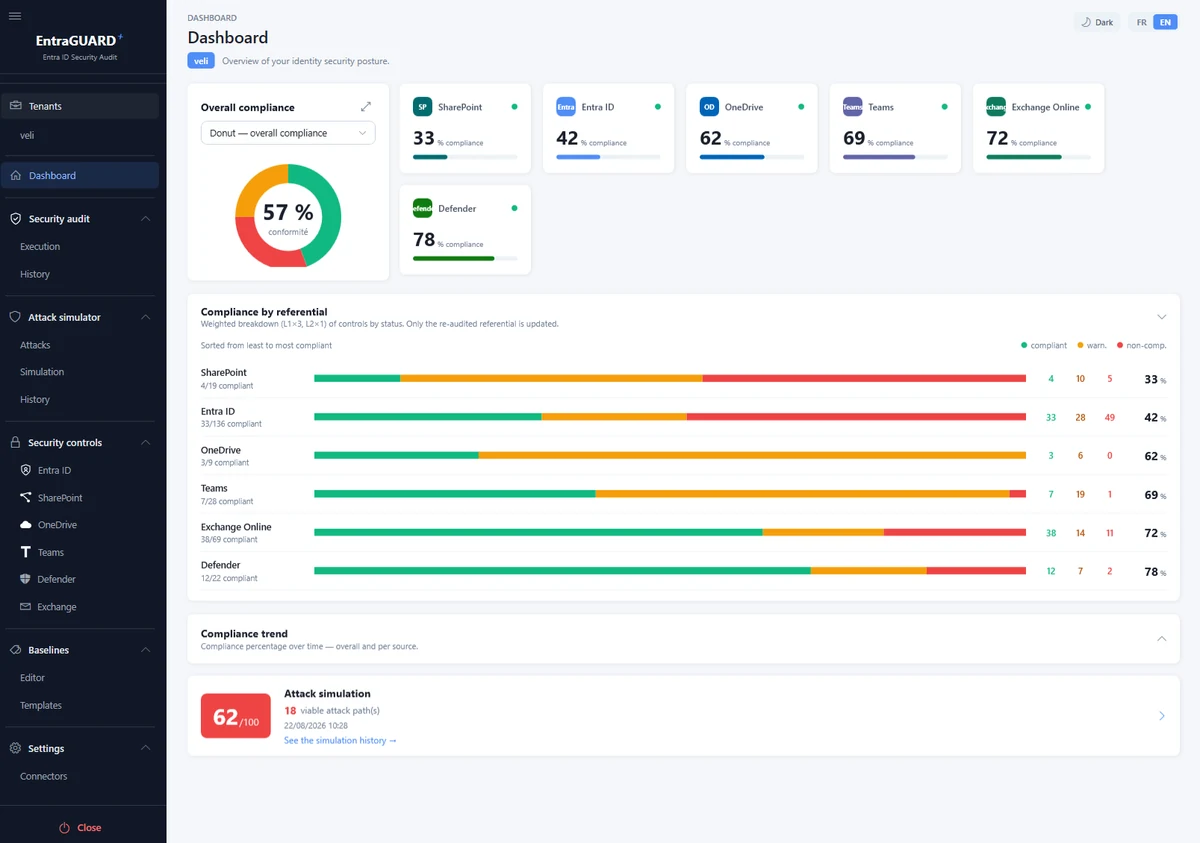
Task: Click the compliant legend item
Action: [x=1044, y=345]
